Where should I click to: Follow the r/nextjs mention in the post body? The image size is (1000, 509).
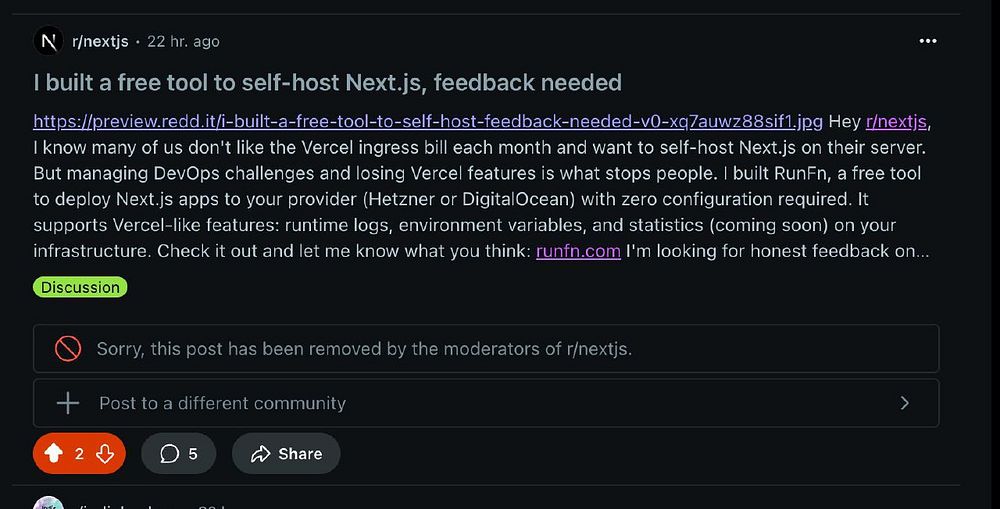point(896,122)
